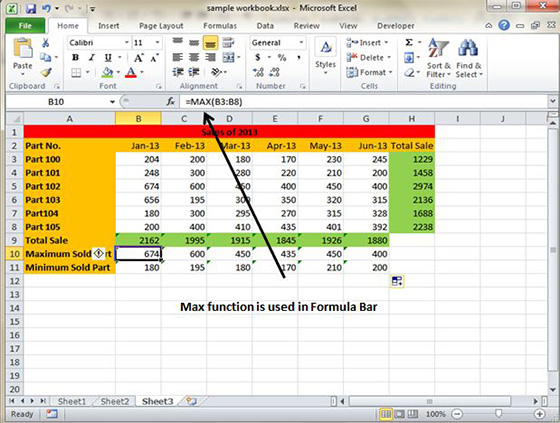Switch to the Page Layout tab
This screenshot has width=560, height=423.
(161, 26)
